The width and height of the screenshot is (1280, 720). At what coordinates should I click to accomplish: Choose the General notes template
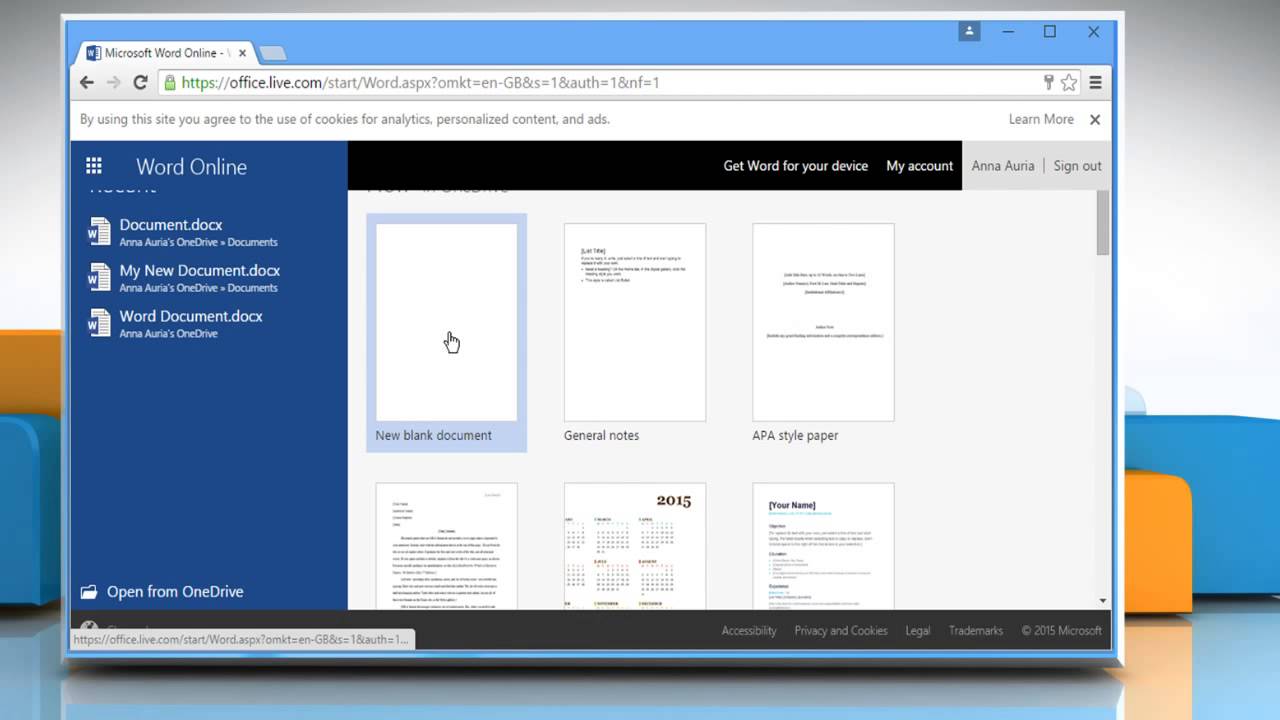(635, 322)
